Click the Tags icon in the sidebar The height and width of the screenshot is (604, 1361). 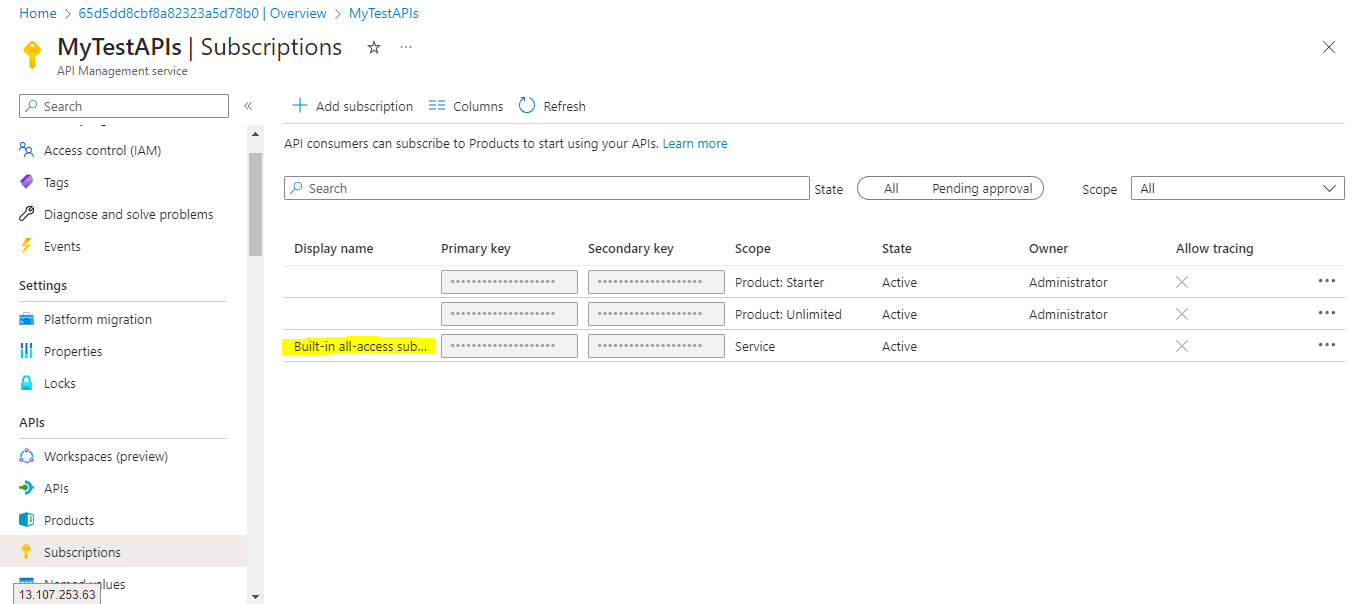click(27, 182)
